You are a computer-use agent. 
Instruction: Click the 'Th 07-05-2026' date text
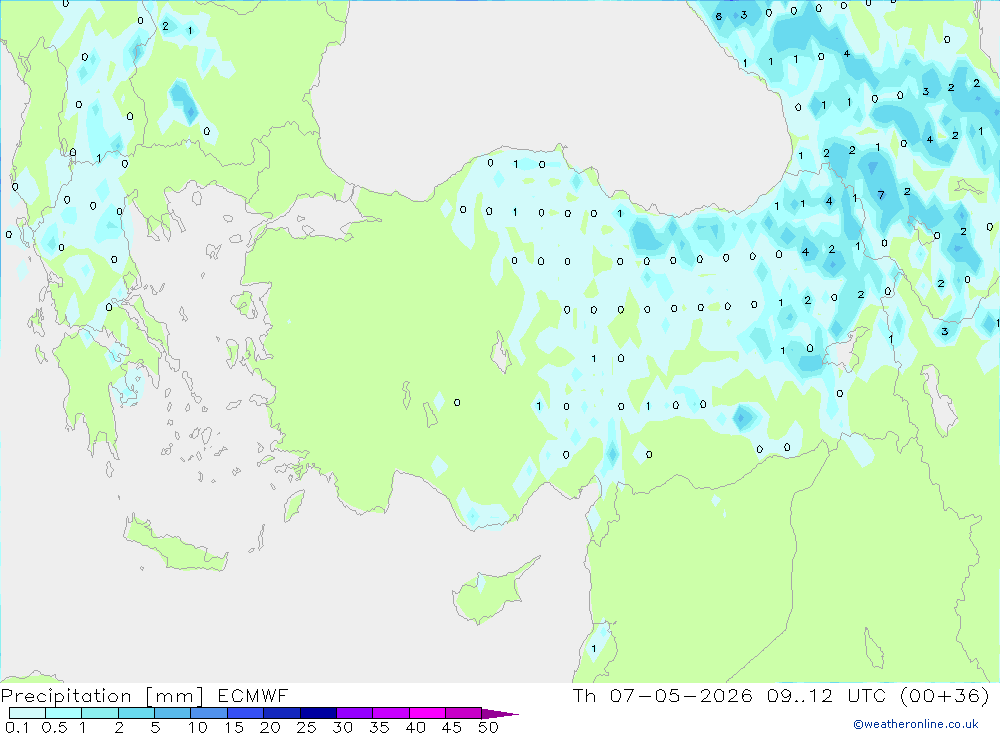click(663, 695)
